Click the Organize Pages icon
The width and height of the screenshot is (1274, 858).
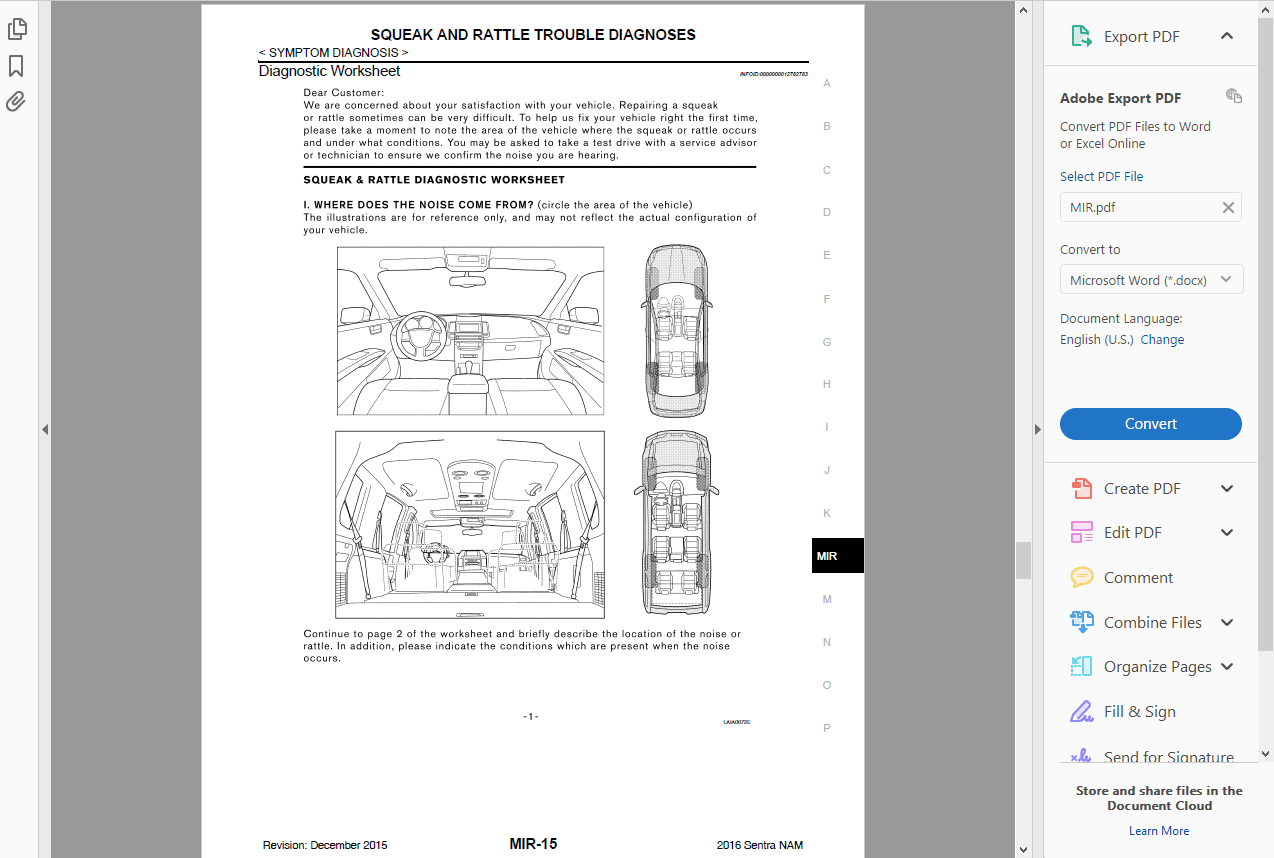[1081, 667]
